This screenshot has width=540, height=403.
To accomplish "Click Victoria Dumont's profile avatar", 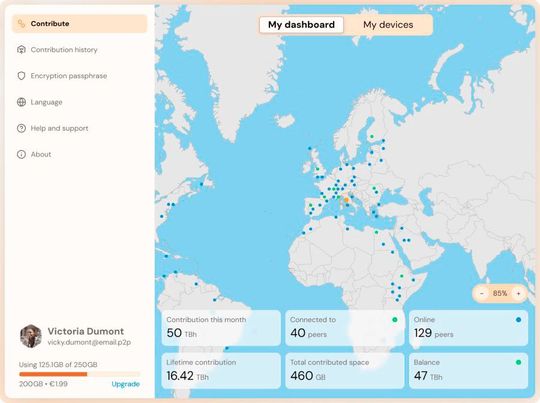I will 31,336.
